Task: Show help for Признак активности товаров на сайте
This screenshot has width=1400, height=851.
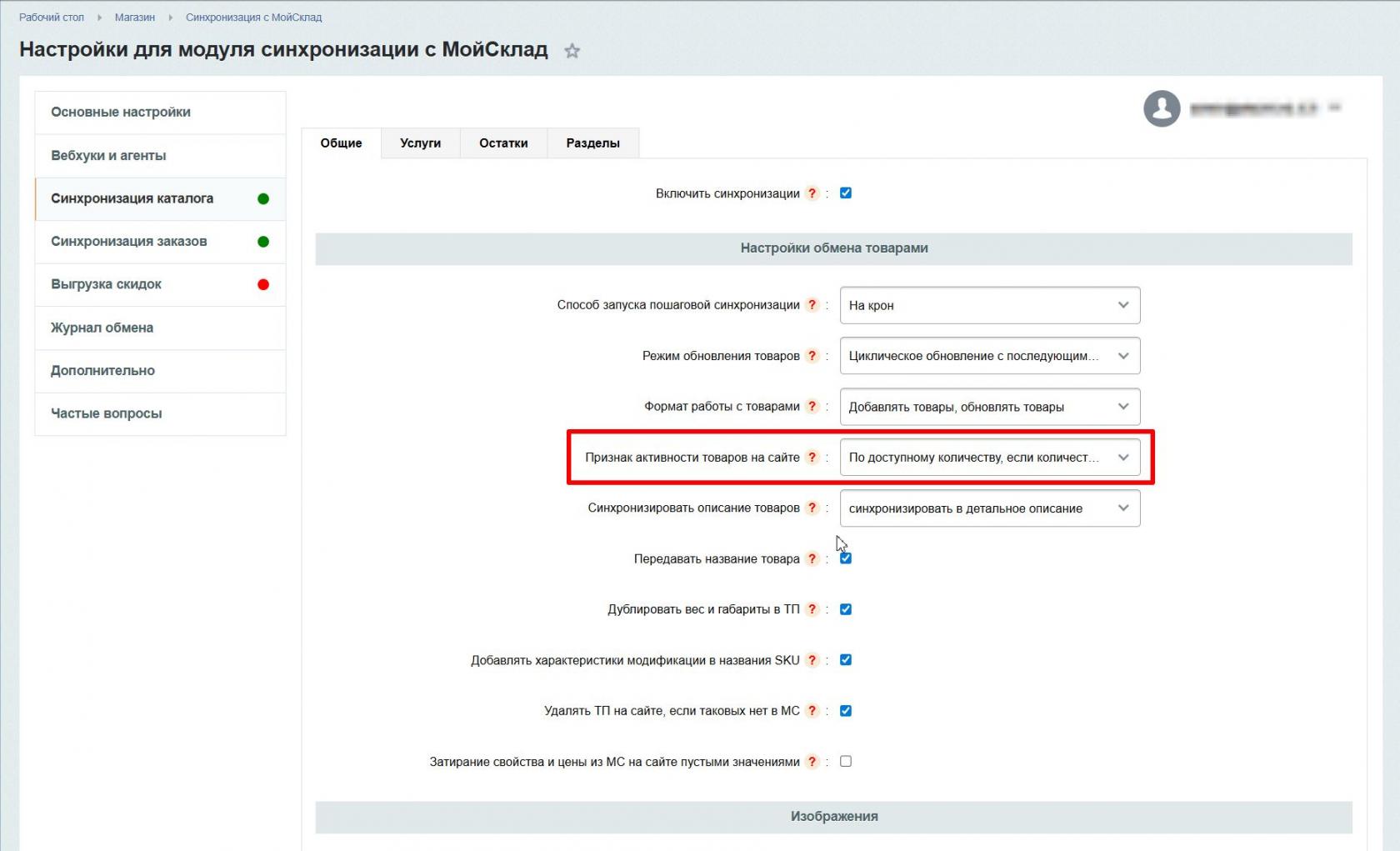Action: pos(812,458)
